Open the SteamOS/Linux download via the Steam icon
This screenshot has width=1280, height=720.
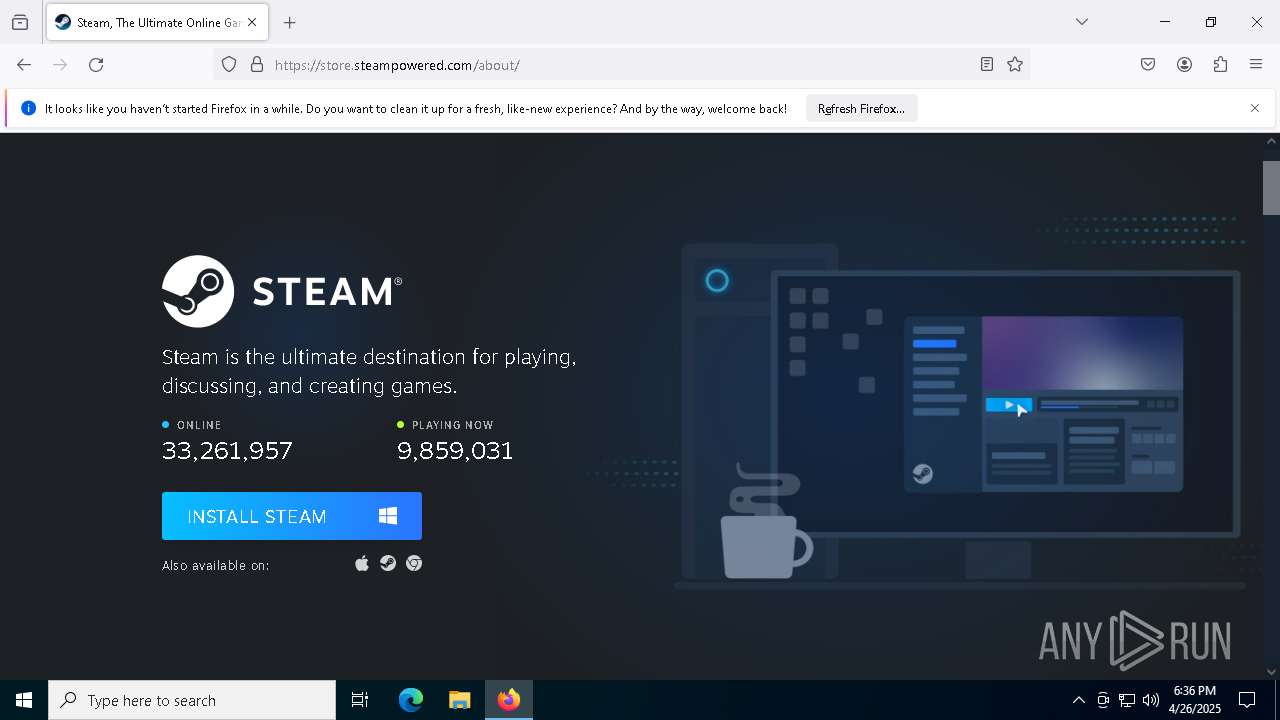click(x=388, y=564)
